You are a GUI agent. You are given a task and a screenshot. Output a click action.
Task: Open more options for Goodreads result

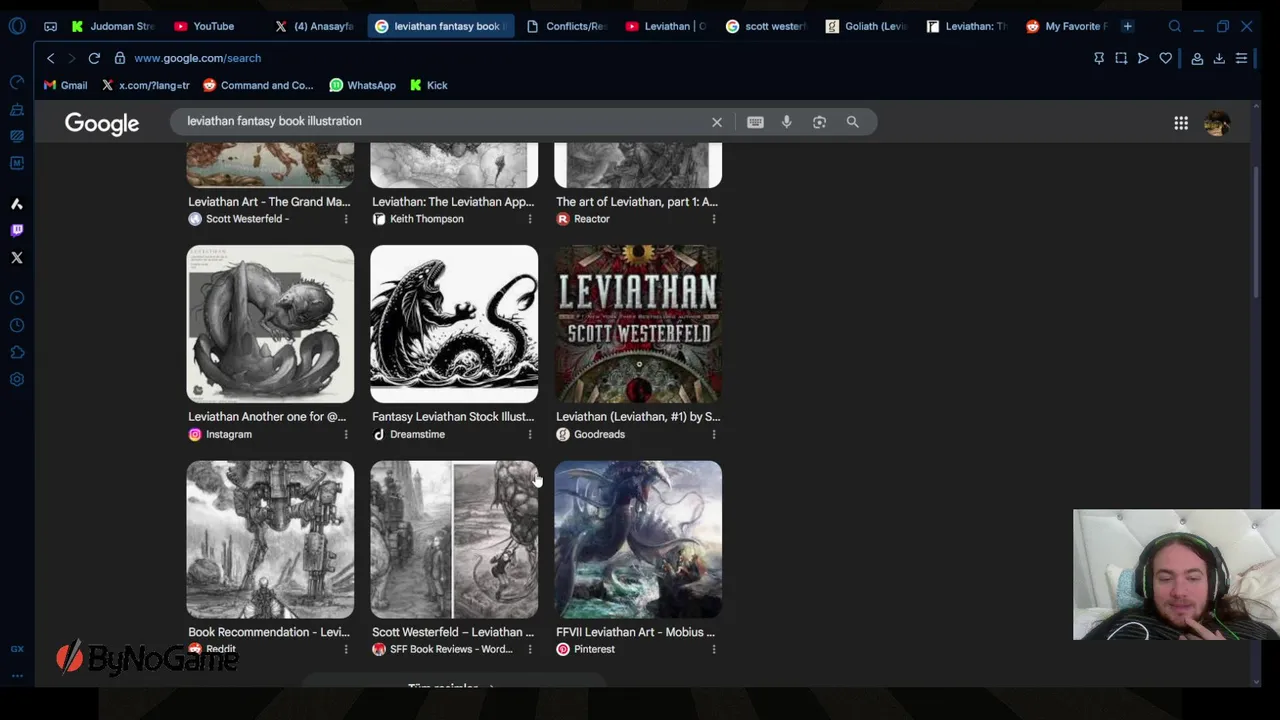coord(713,434)
